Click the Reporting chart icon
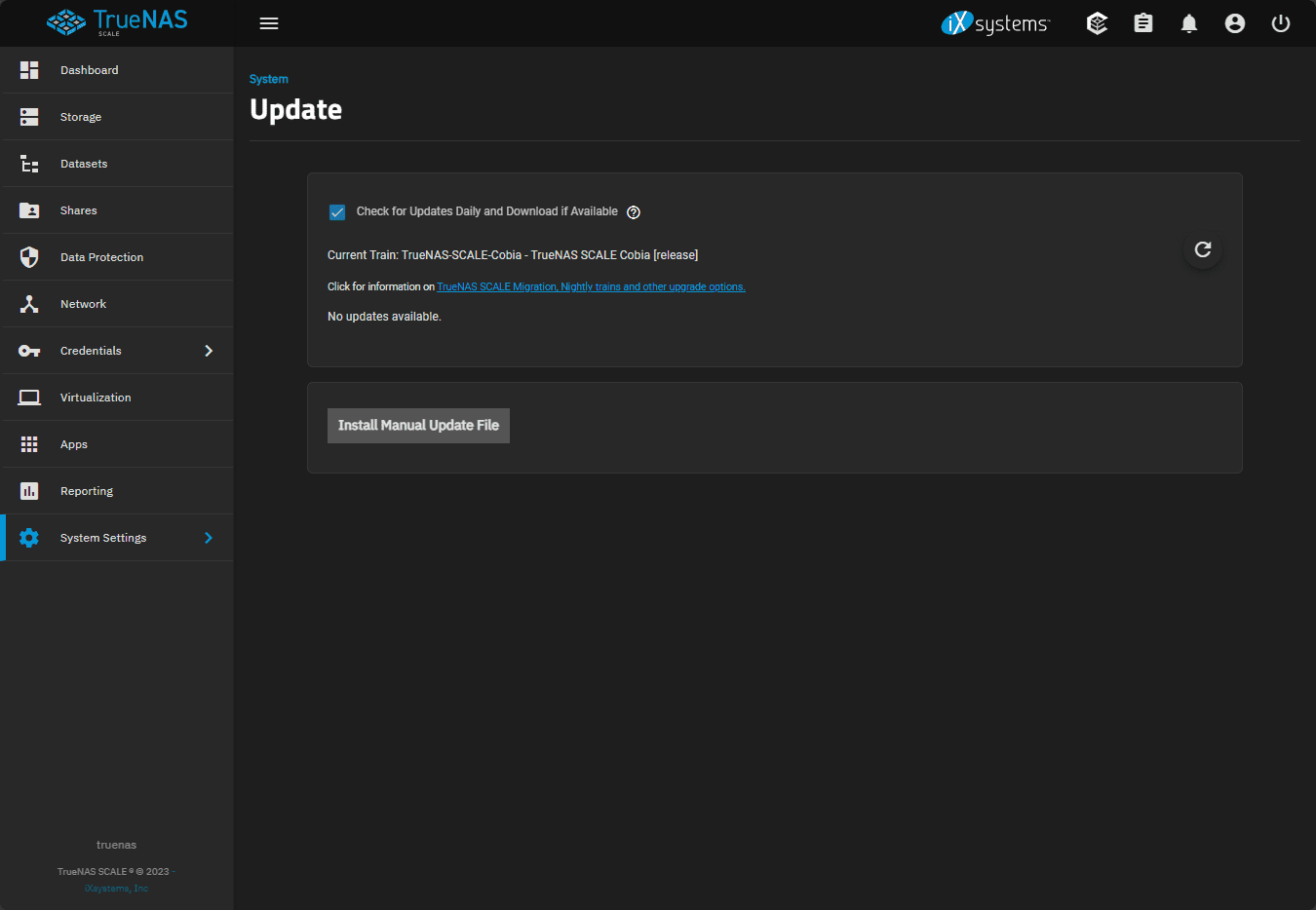 click(x=29, y=491)
